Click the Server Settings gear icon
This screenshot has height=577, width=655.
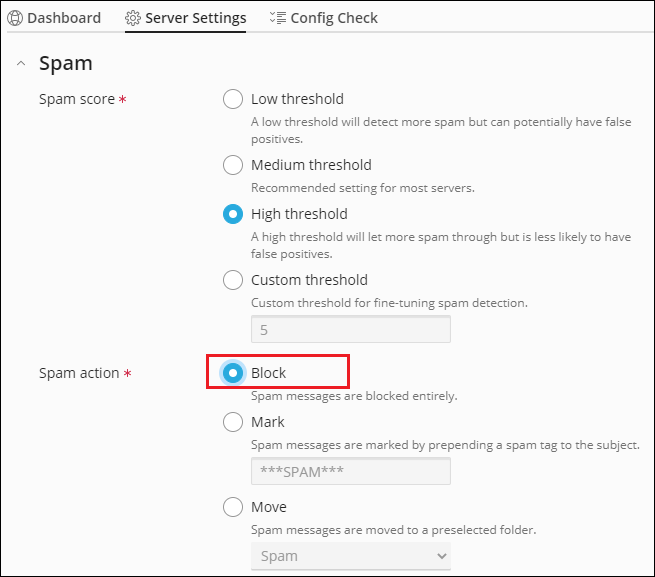coord(133,18)
